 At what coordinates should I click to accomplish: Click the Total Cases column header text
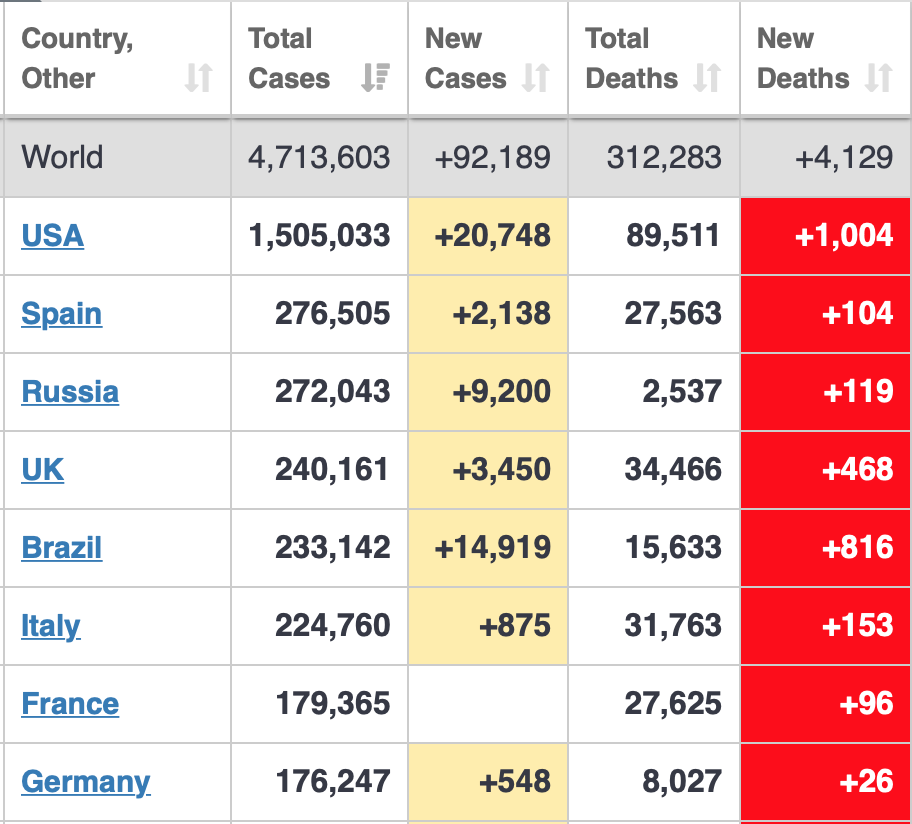coord(289,59)
